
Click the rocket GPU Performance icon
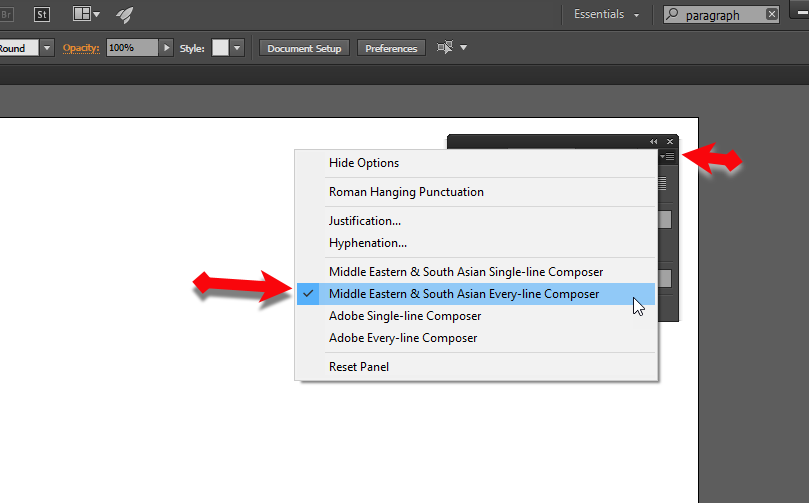[125, 14]
